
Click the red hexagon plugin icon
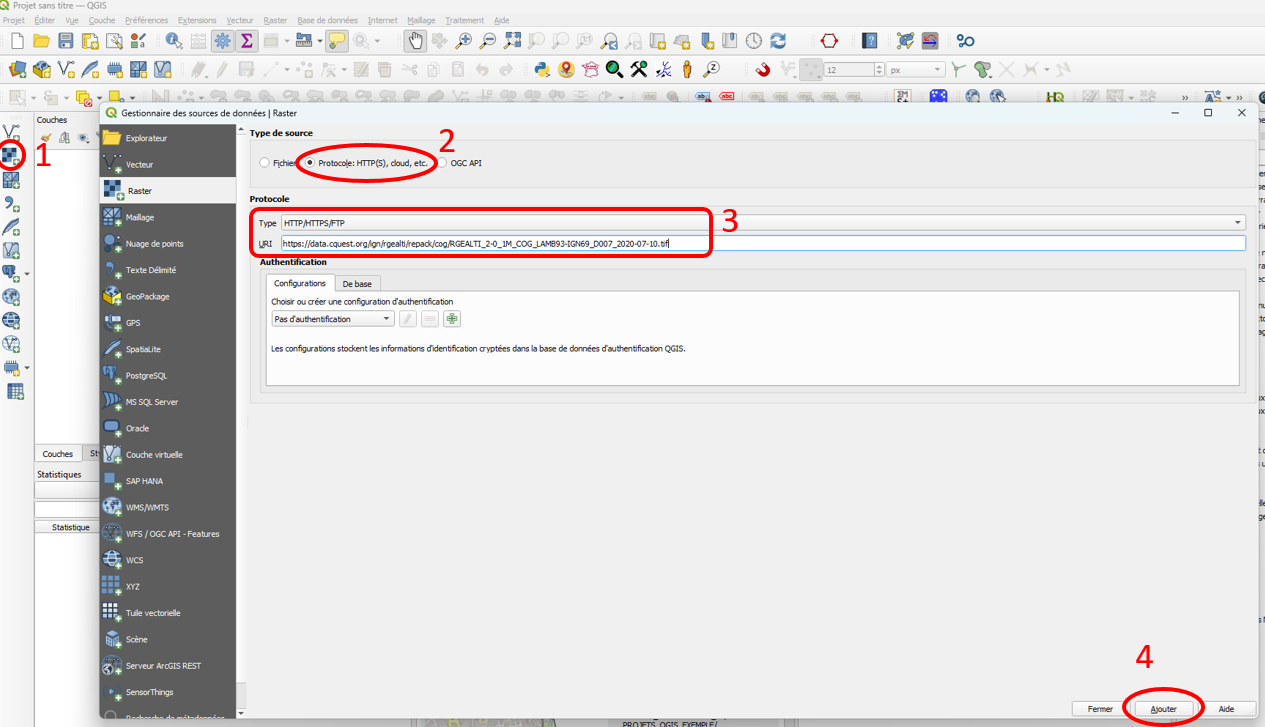(x=829, y=41)
